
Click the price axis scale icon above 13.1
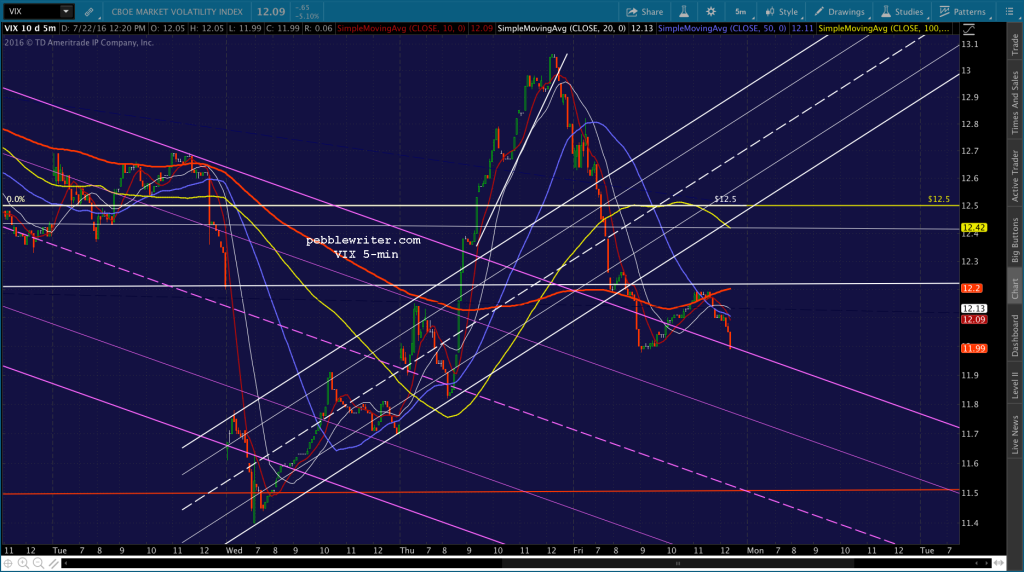tap(968, 29)
